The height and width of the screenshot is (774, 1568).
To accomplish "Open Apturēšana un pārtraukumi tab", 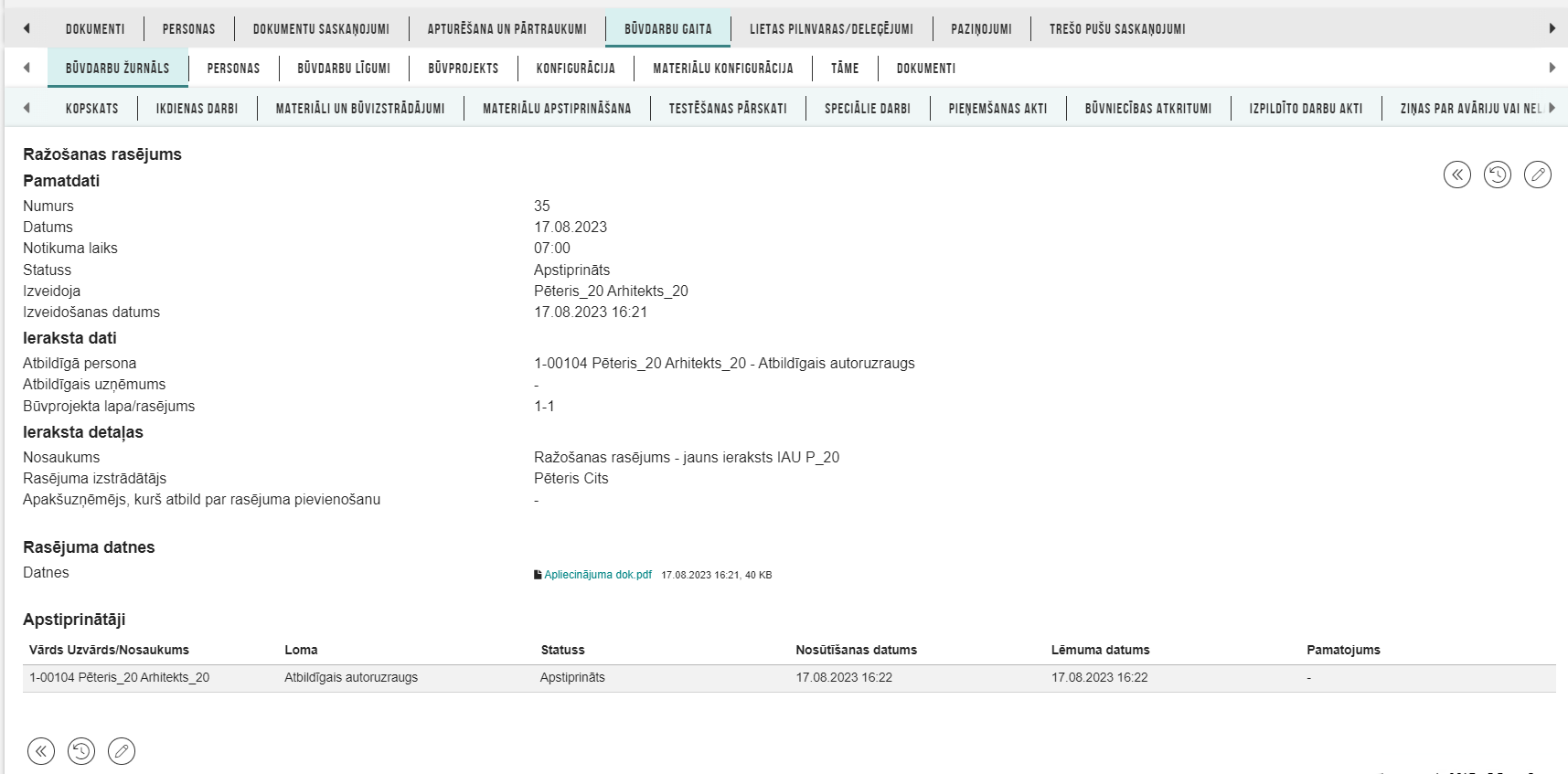I will click(507, 29).
